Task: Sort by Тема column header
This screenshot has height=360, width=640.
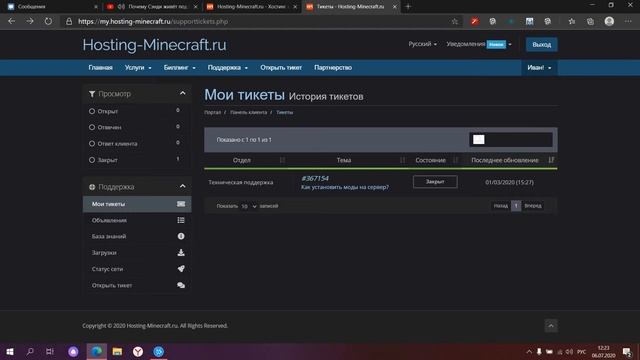Action: 347,160
